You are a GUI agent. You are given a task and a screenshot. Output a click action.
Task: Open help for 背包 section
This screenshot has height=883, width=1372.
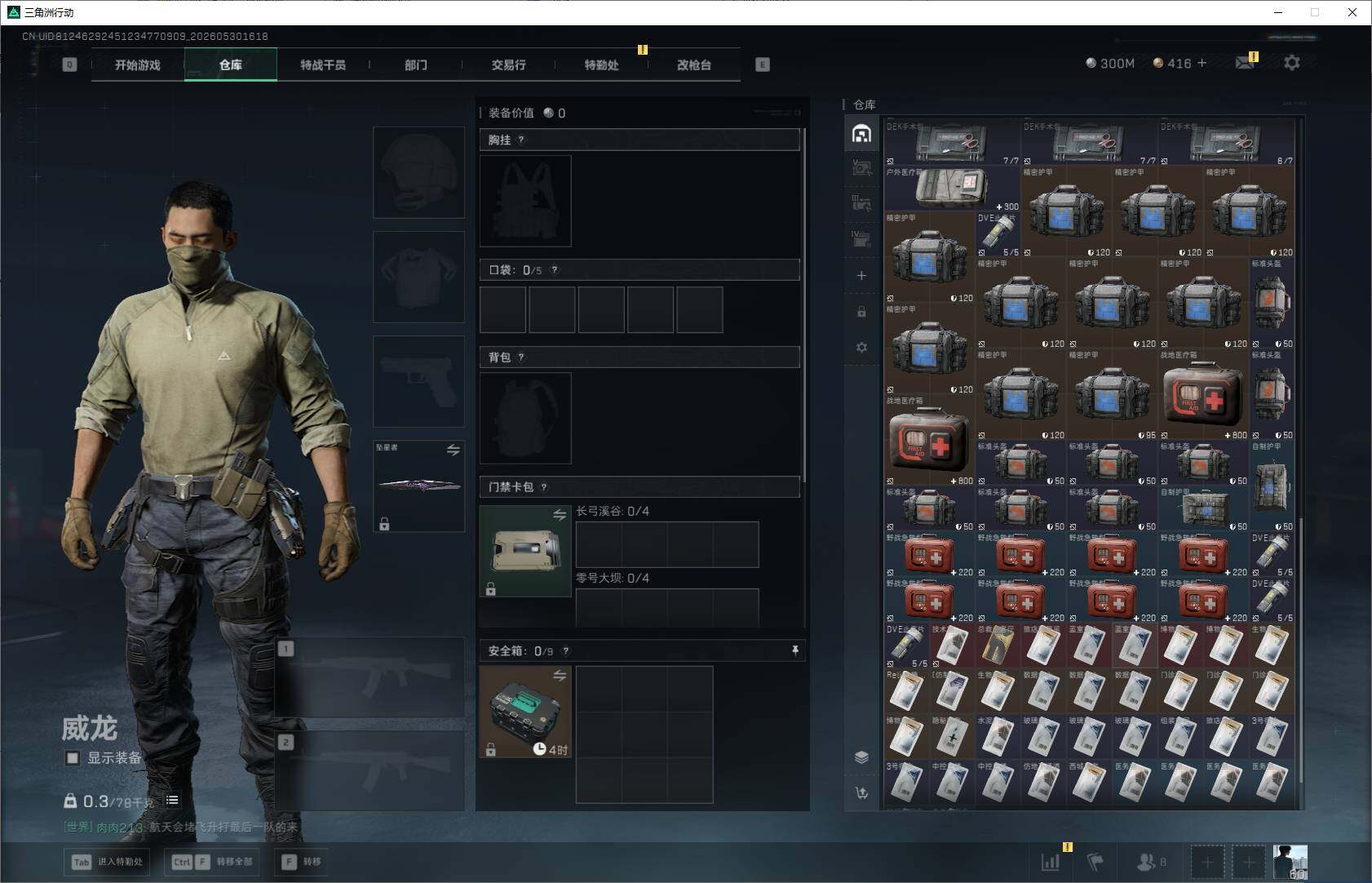pos(521,357)
